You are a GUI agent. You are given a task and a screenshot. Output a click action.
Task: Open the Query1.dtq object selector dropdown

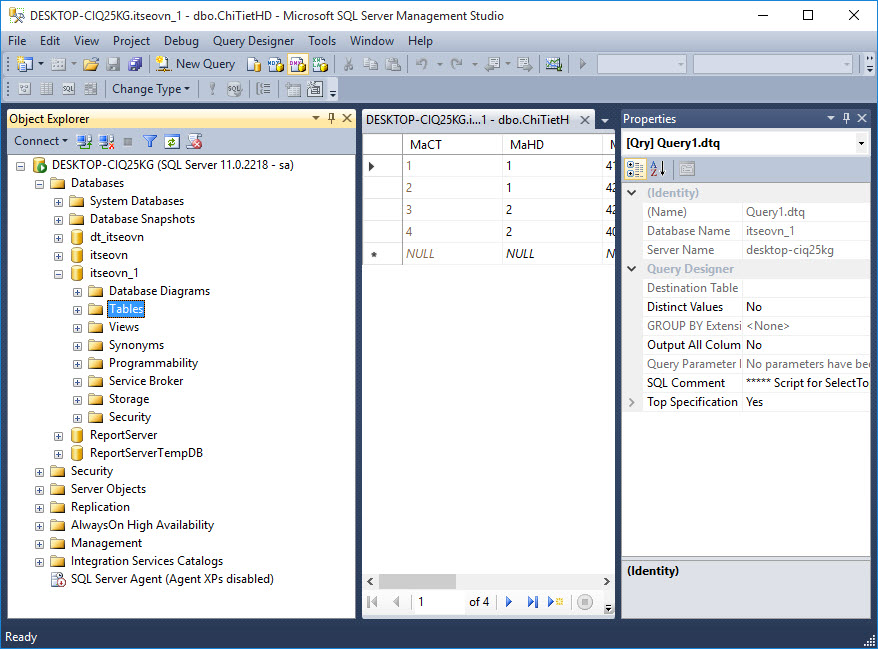[x=861, y=143]
